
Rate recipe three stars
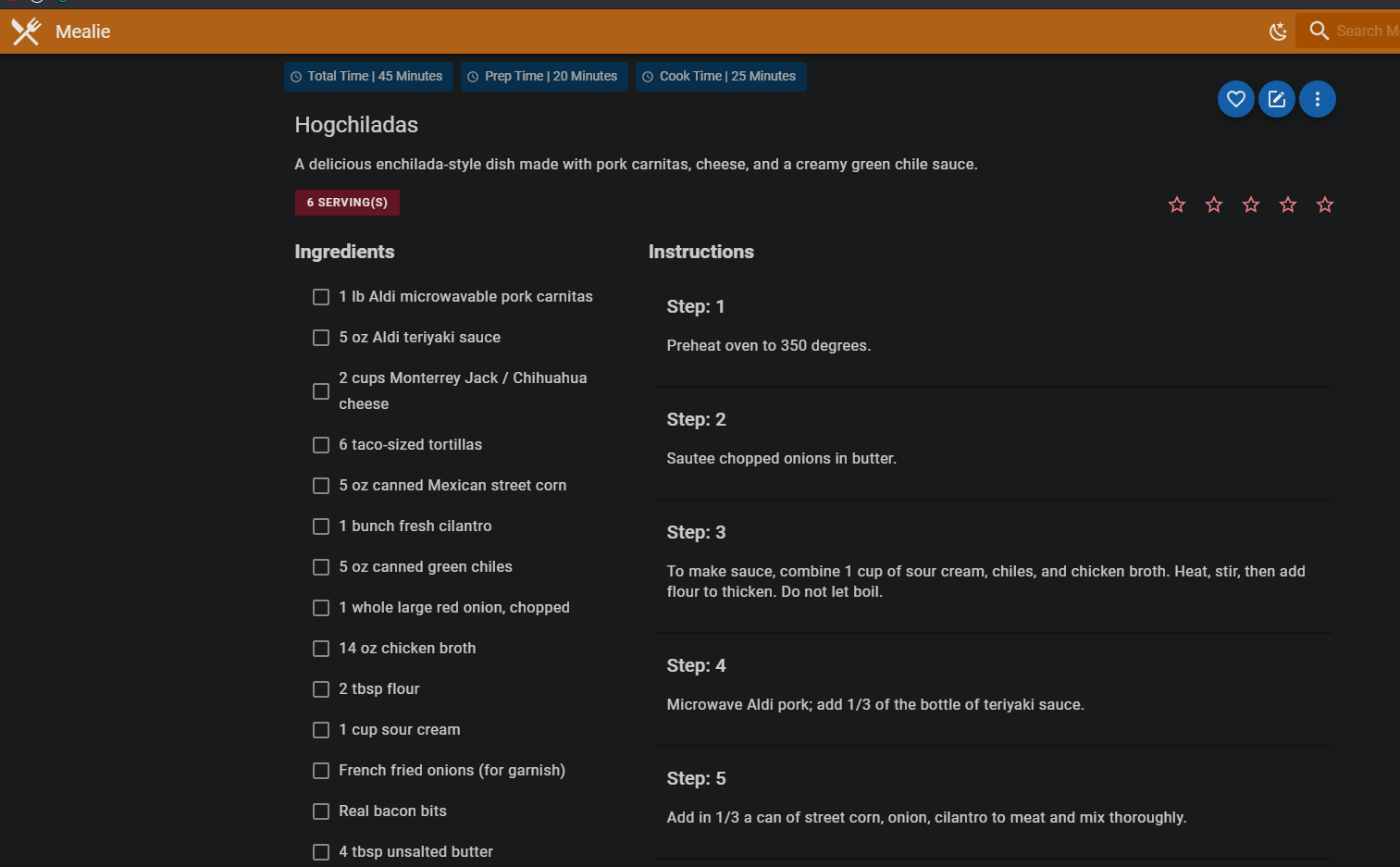click(x=1250, y=204)
